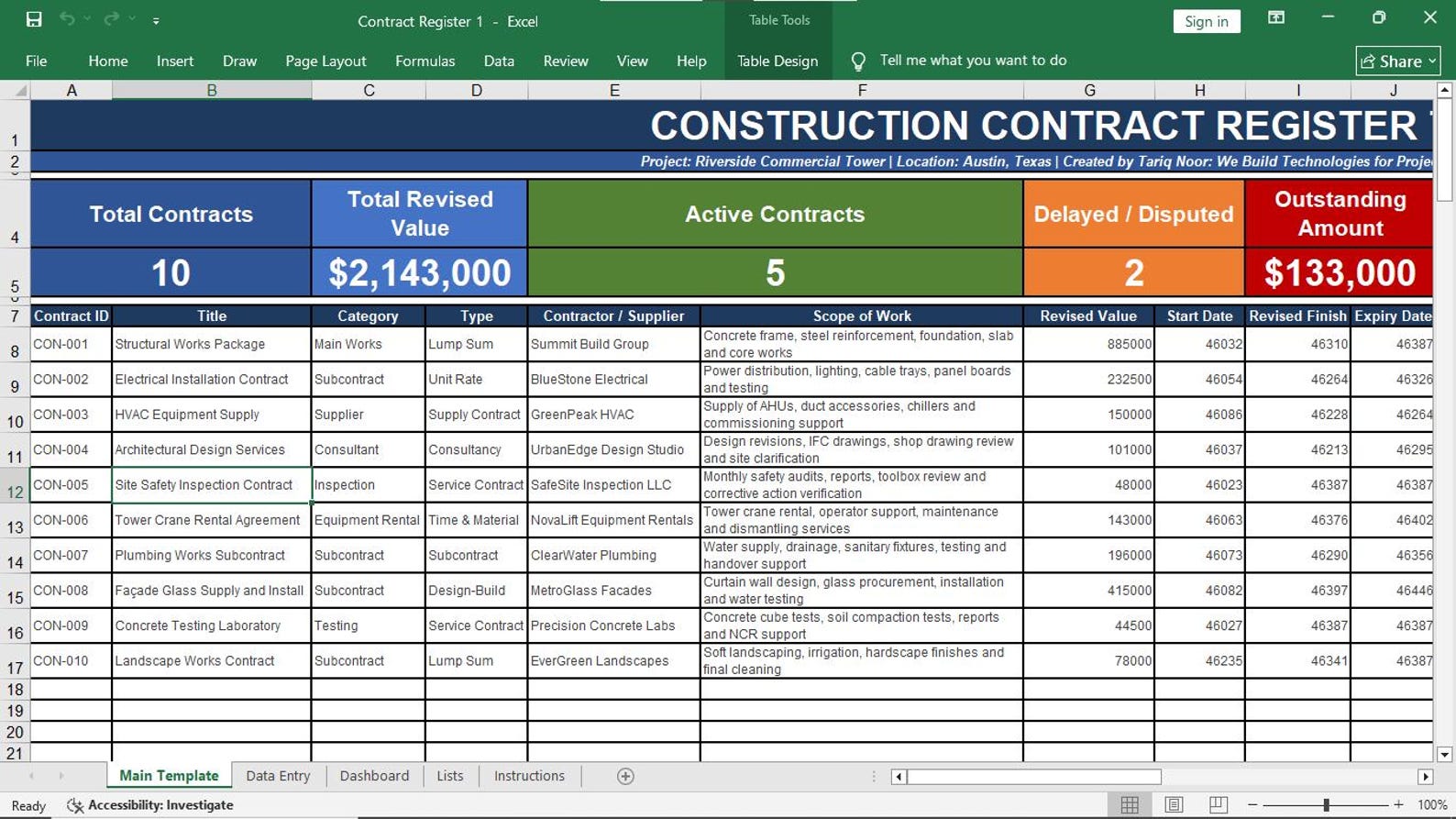Click vertical scrollbar up arrow

click(x=1445, y=90)
